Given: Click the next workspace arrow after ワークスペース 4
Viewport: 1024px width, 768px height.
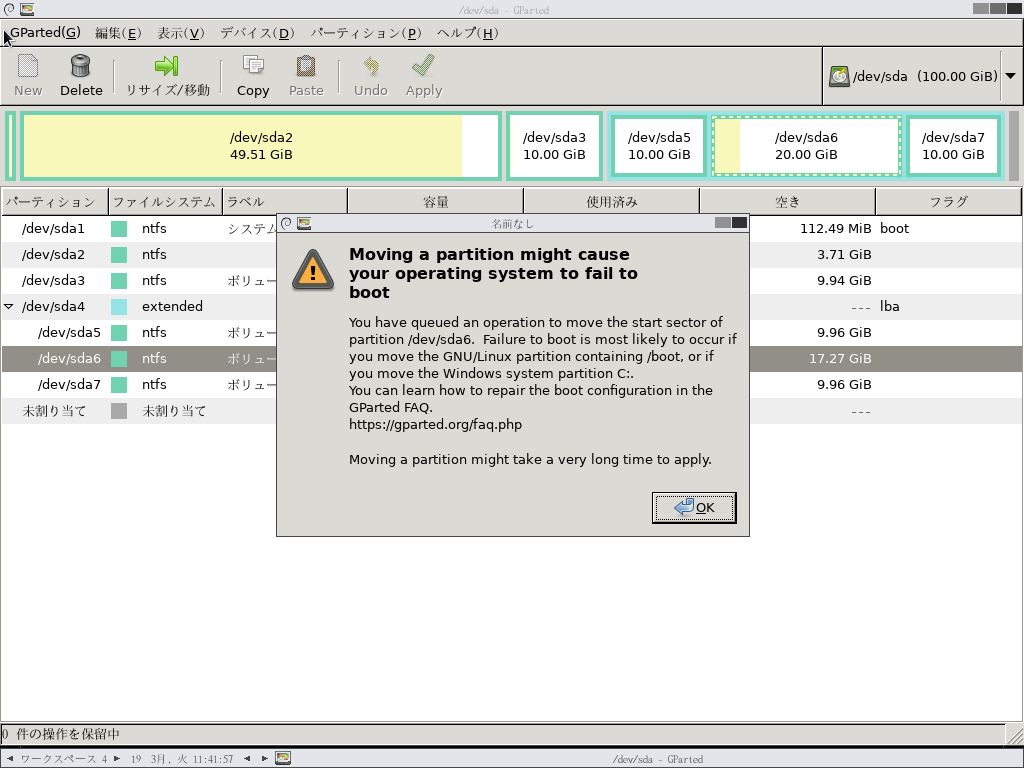Looking at the screenshot, I should click(117, 759).
